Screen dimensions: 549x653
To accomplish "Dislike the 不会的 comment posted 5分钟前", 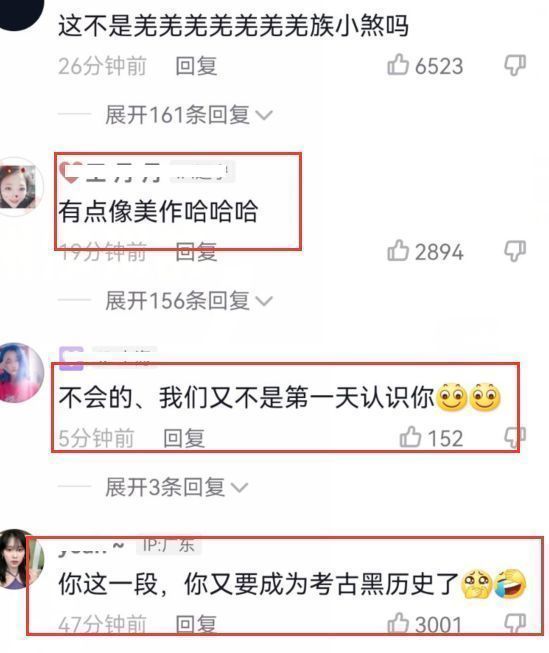I will (515, 437).
